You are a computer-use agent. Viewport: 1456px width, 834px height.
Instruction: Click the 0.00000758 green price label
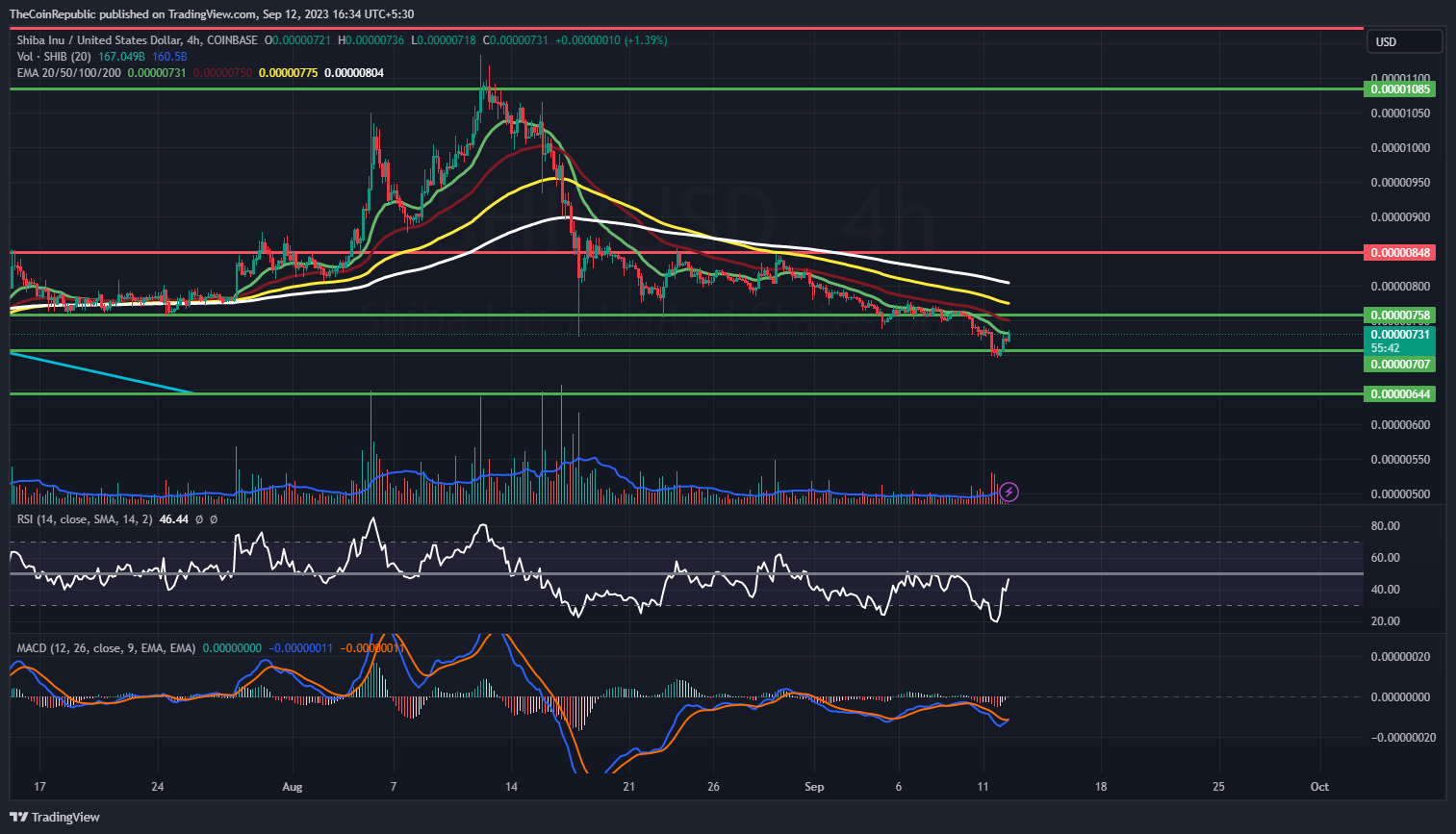(1401, 316)
